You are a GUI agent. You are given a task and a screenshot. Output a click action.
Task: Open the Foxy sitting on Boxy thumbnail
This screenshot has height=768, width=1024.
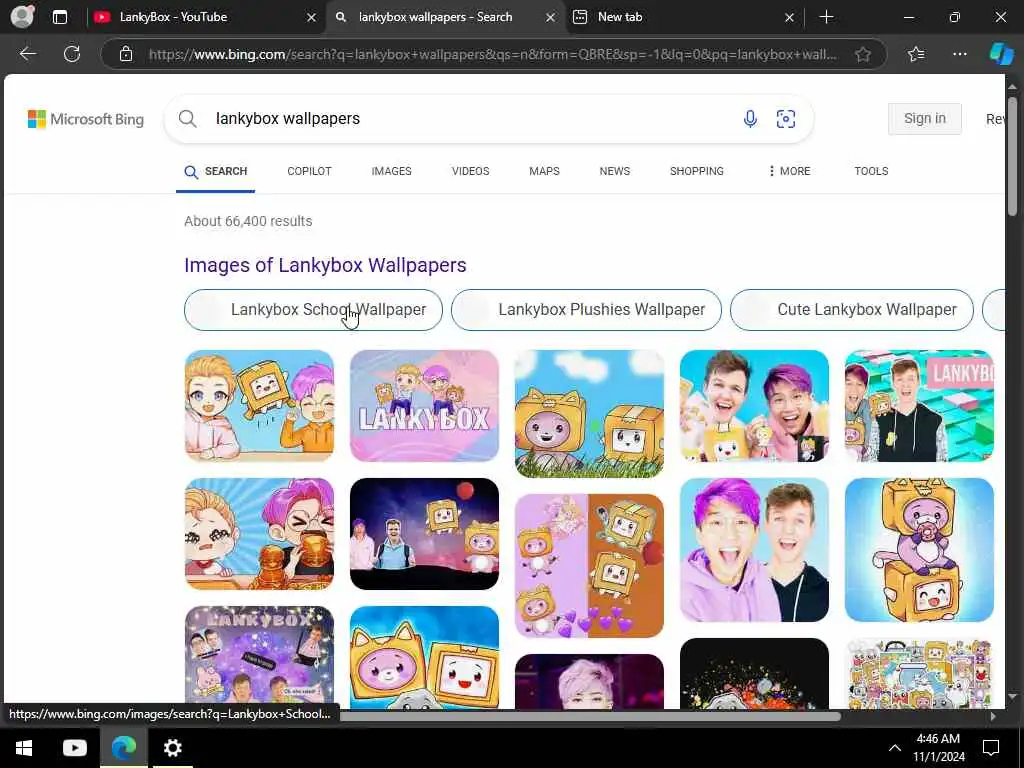pyautogui.click(x=920, y=550)
